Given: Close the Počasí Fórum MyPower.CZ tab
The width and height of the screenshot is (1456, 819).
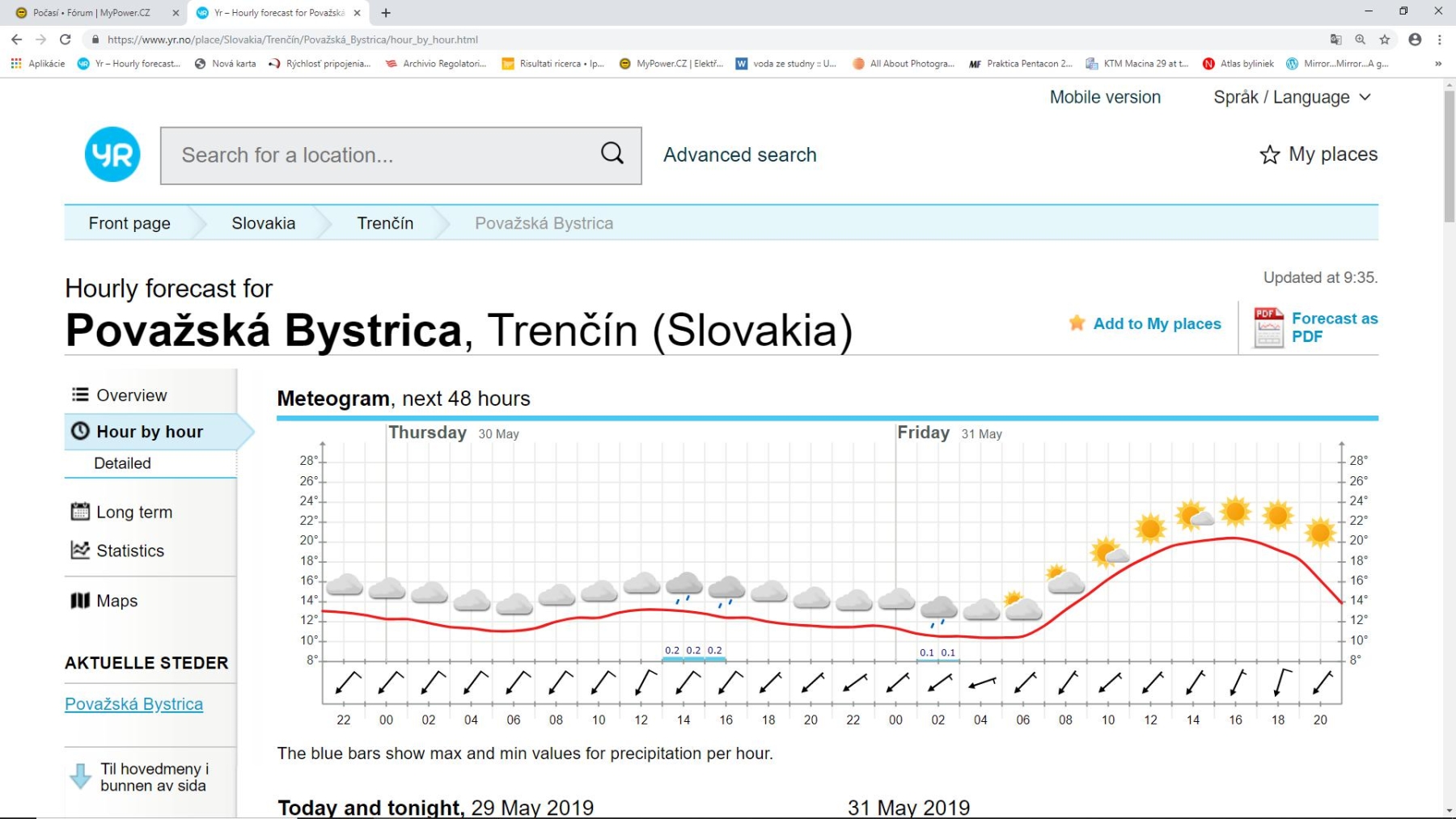Looking at the screenshot, I should tap(176, 12).
